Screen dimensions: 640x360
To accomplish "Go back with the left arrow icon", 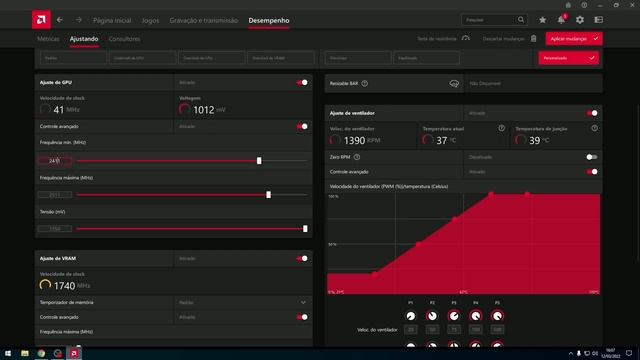I will tap(60, 20).
